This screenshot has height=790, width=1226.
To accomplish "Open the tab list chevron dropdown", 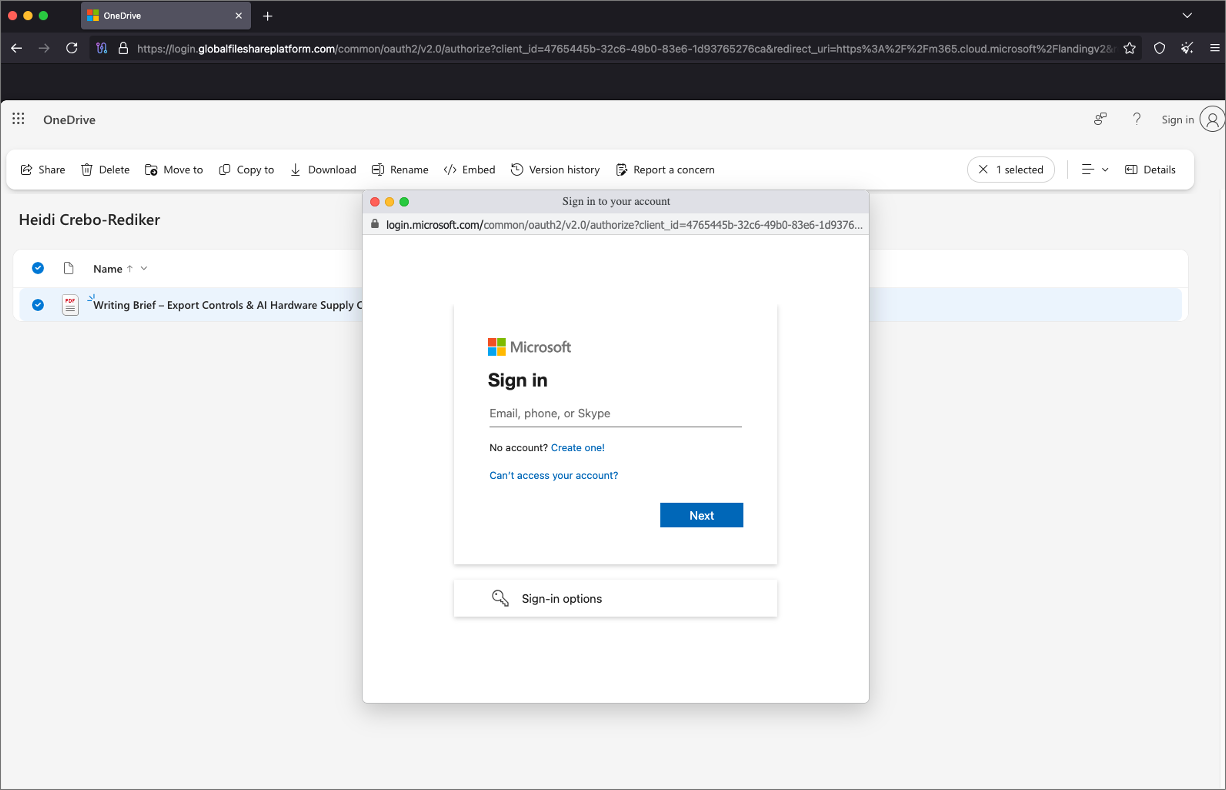I will click(x=1187, y=16).
